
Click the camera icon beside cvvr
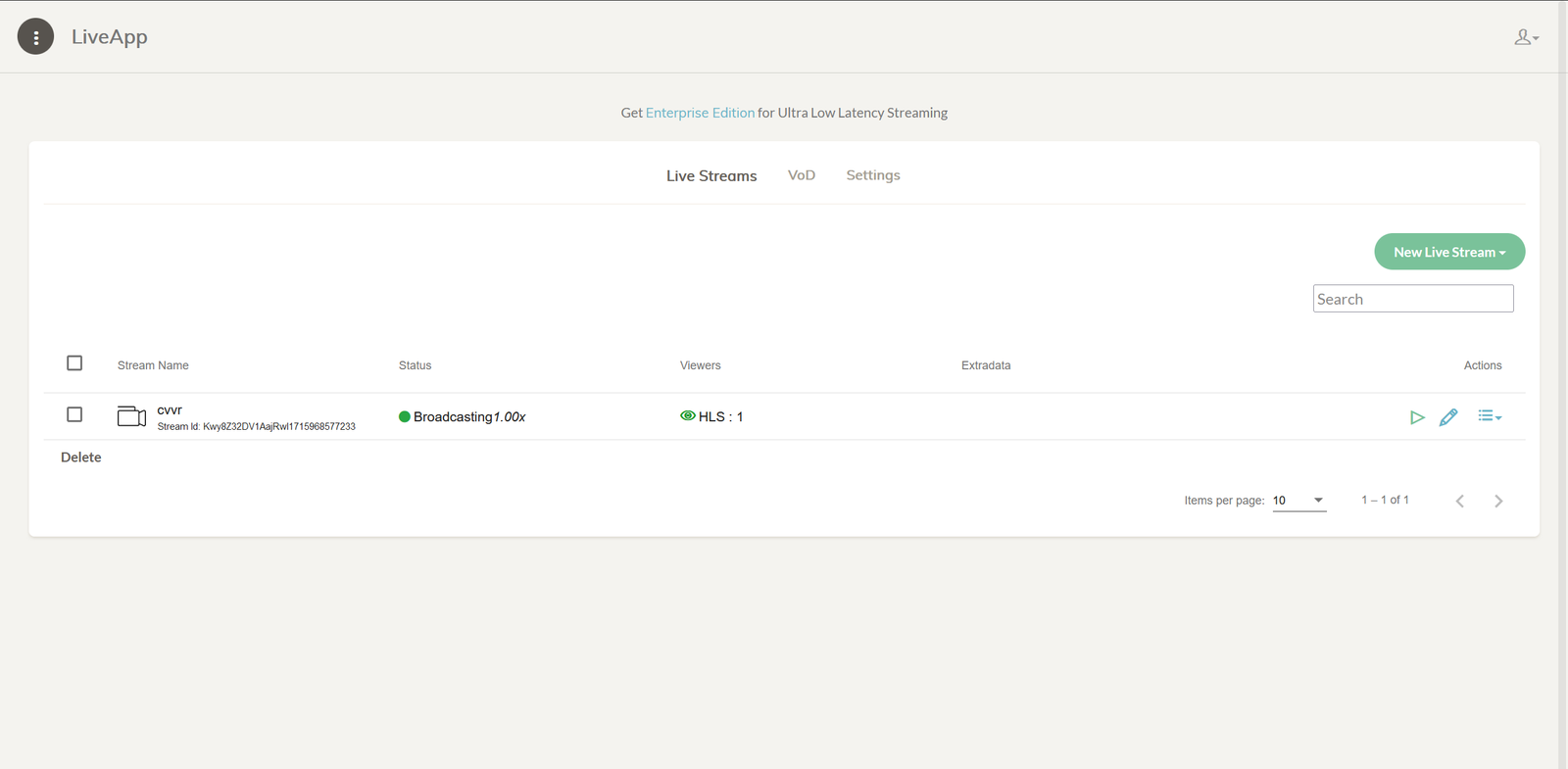coord(131,416)
